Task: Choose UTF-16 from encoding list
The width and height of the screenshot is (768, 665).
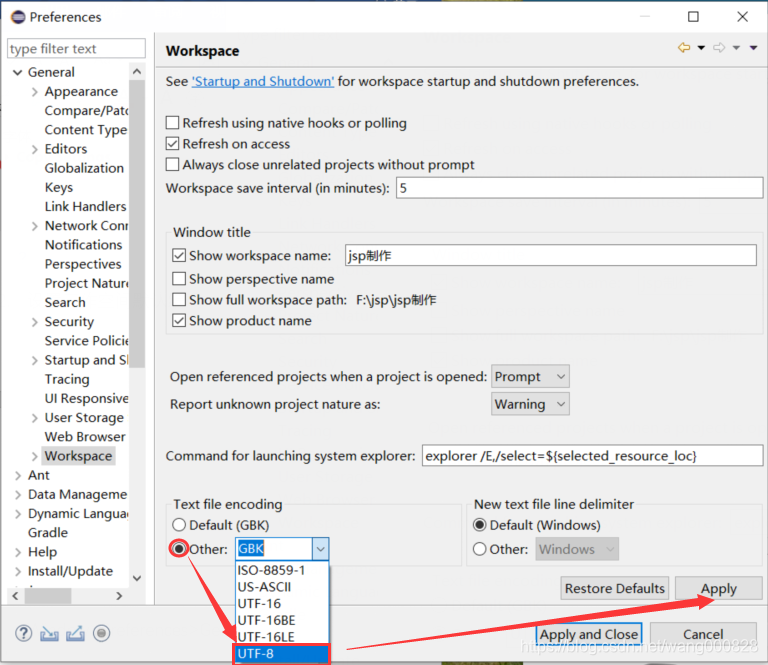Action: click(282, 603)
